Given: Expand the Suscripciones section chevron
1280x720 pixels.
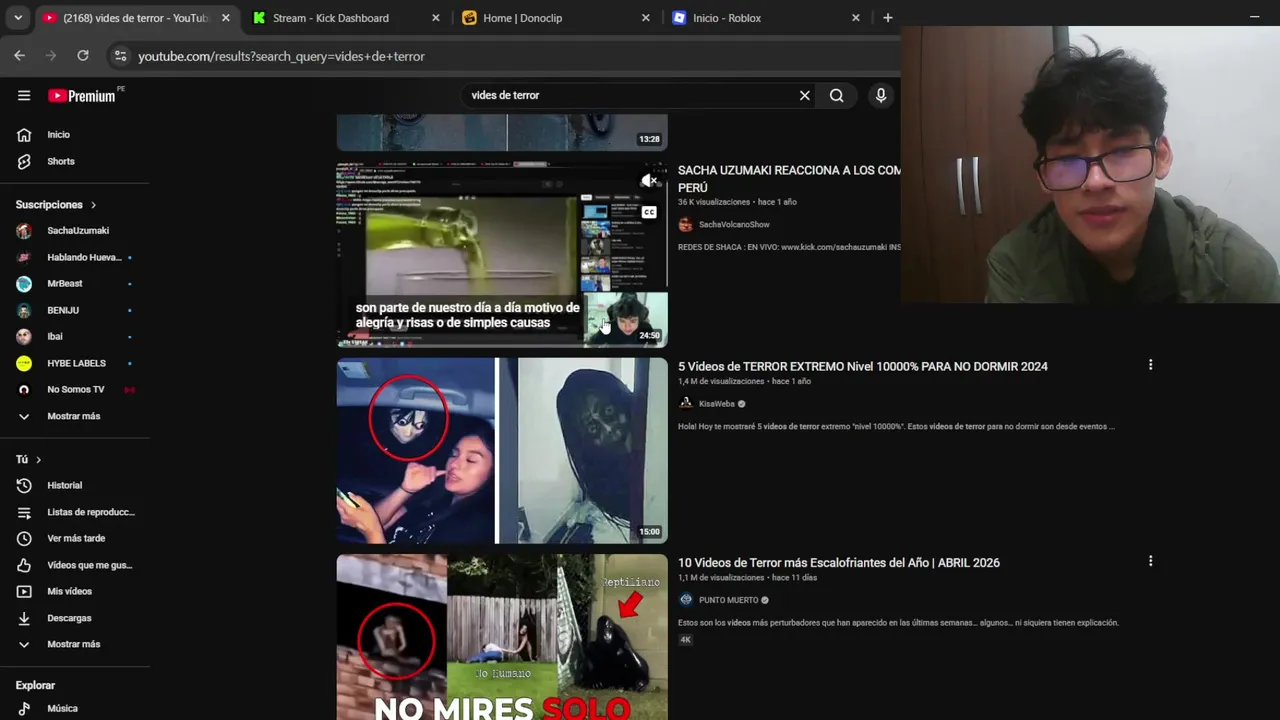Looking at the screenshot, I should click(94, 205).
